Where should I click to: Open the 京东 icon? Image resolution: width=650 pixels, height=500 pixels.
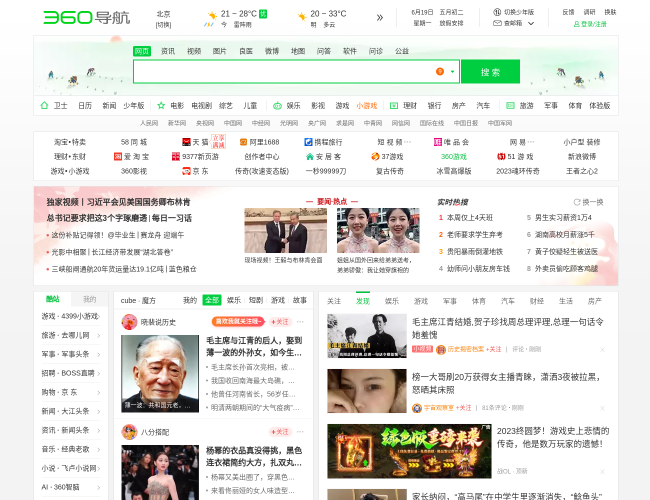tap(186, 171)
